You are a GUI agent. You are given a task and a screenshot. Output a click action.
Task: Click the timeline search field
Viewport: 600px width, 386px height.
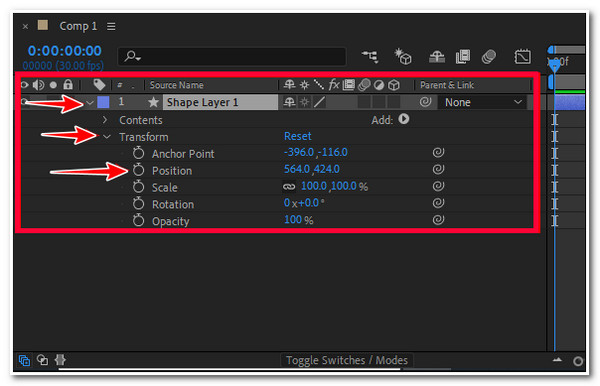pyautogui.click(x=232, y=57)
